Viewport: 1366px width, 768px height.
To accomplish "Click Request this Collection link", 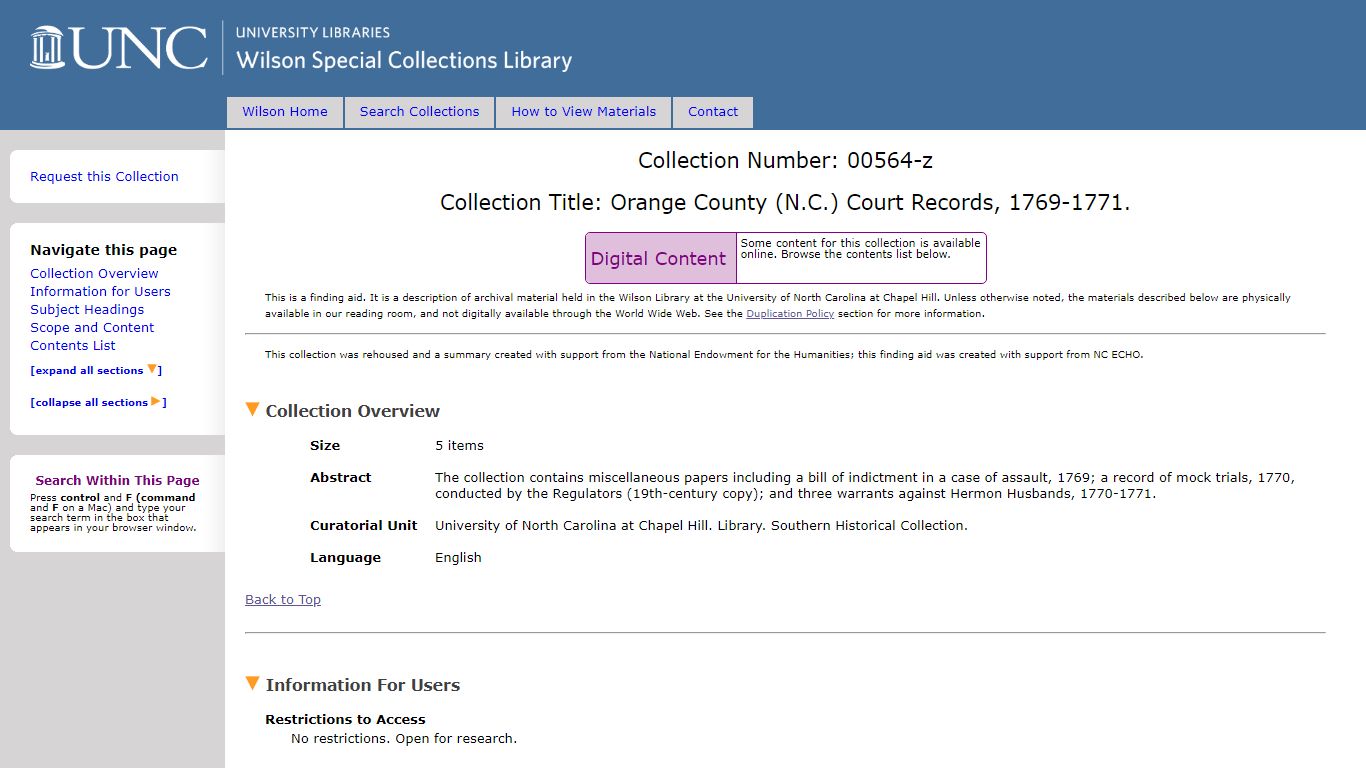I will [104, 176].
